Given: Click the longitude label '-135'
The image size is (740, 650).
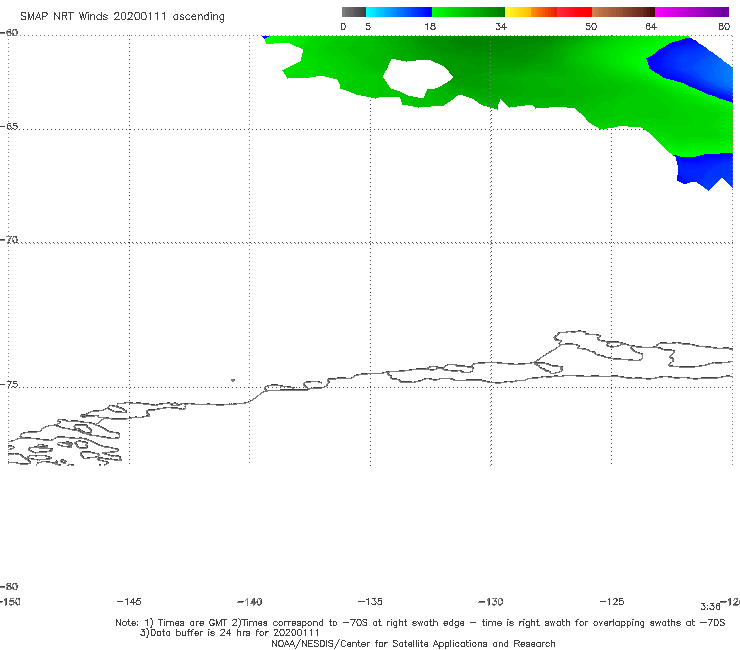Looking at the screenshot, I should pos(370,601).
